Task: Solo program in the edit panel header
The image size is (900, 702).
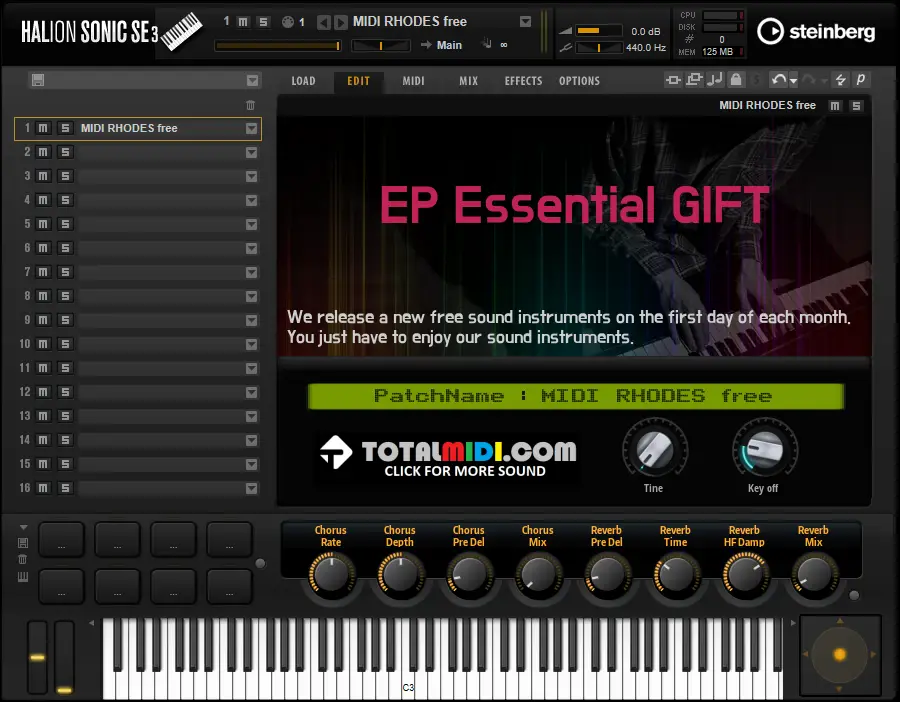Action: pos(856,106)
